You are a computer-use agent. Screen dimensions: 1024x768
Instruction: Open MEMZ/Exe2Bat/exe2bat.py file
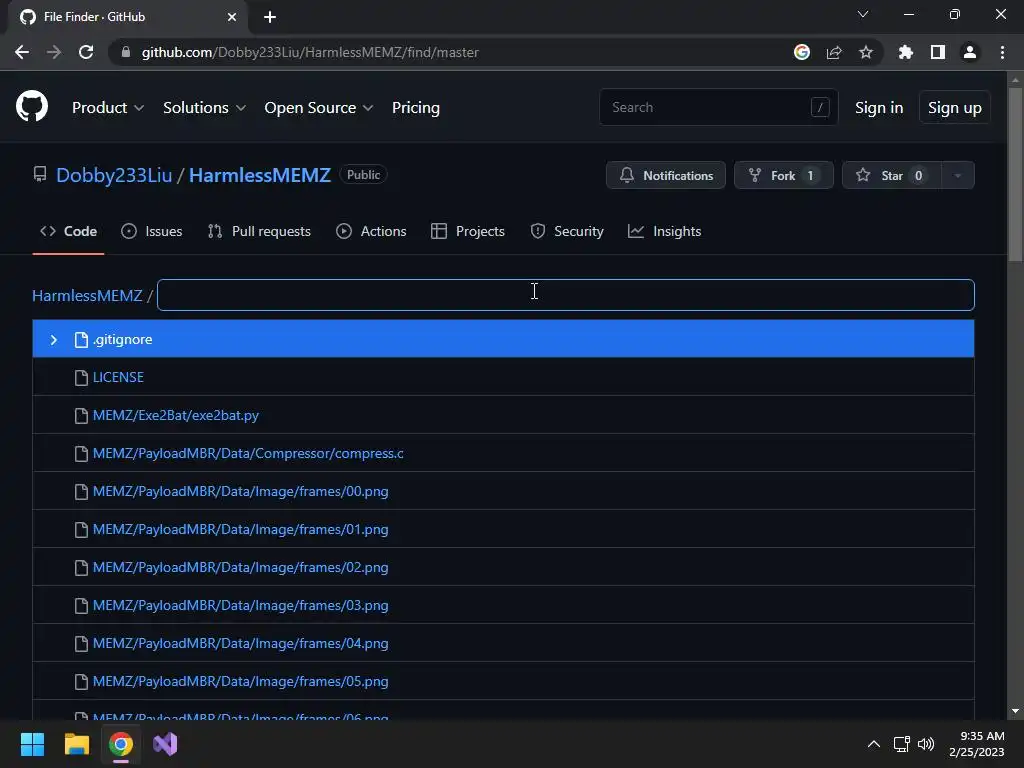pos(176,415)
